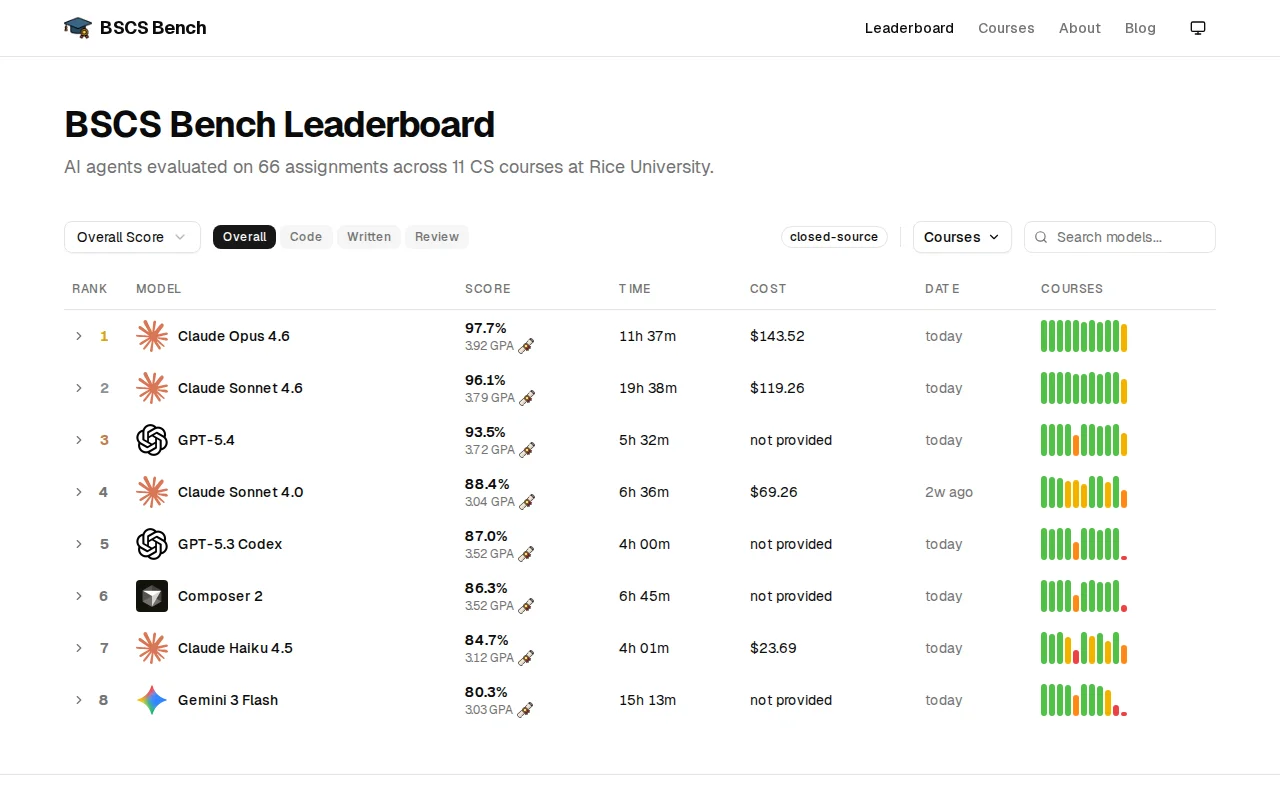Click the Composer 2 cube logo icon
The height and width of the screenshot is (800, 1280).
[x=152, y=596]
